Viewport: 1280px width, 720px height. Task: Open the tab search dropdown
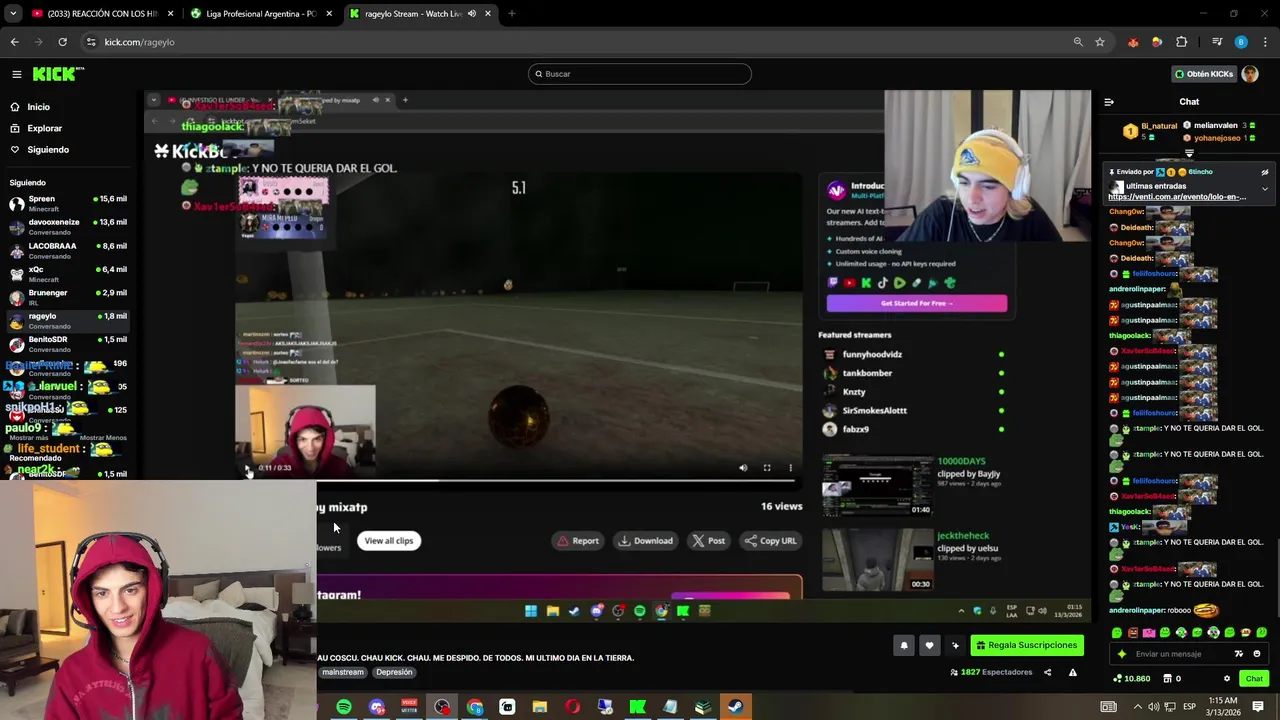click(x=13, y=14)
